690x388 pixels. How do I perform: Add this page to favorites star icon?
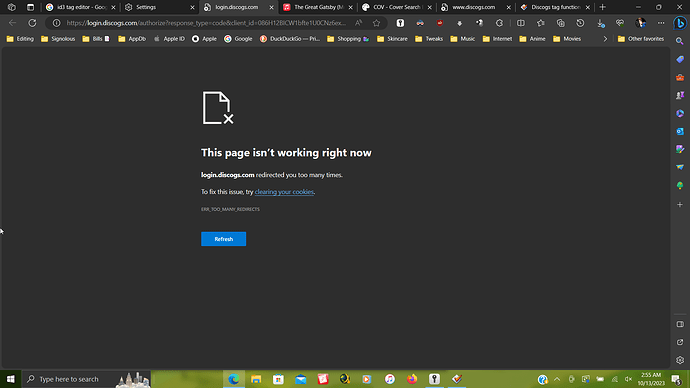[376, 23]
